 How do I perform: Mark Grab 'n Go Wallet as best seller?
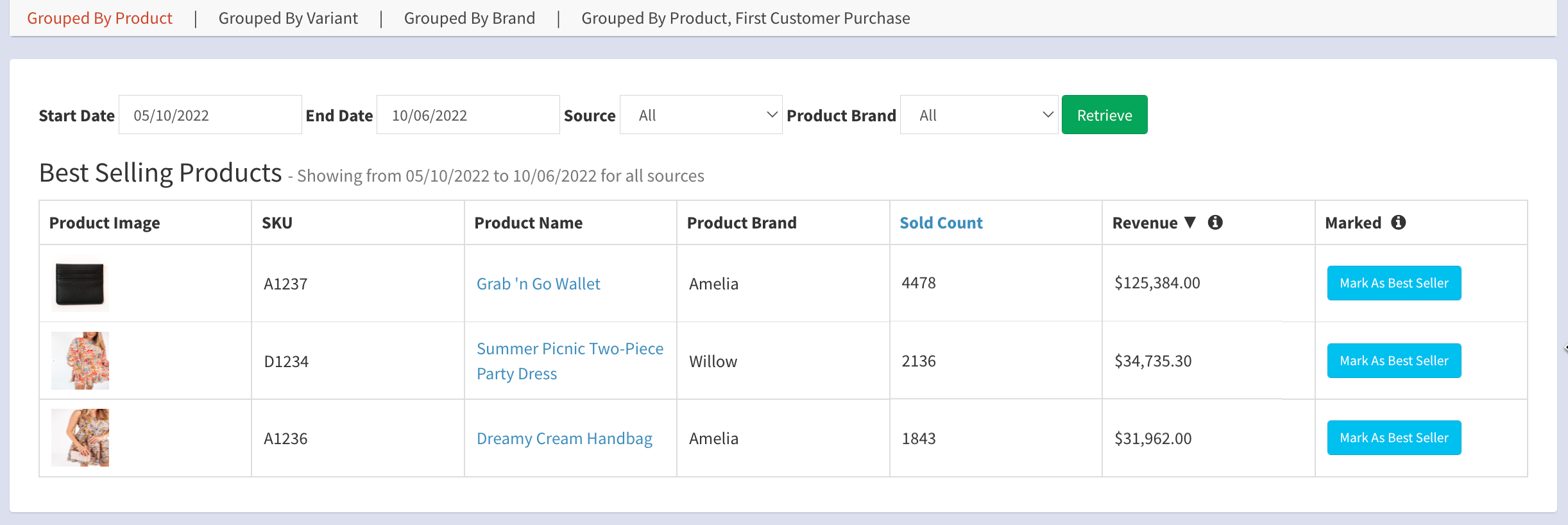pyautogui.click(x=1393, y=283)
